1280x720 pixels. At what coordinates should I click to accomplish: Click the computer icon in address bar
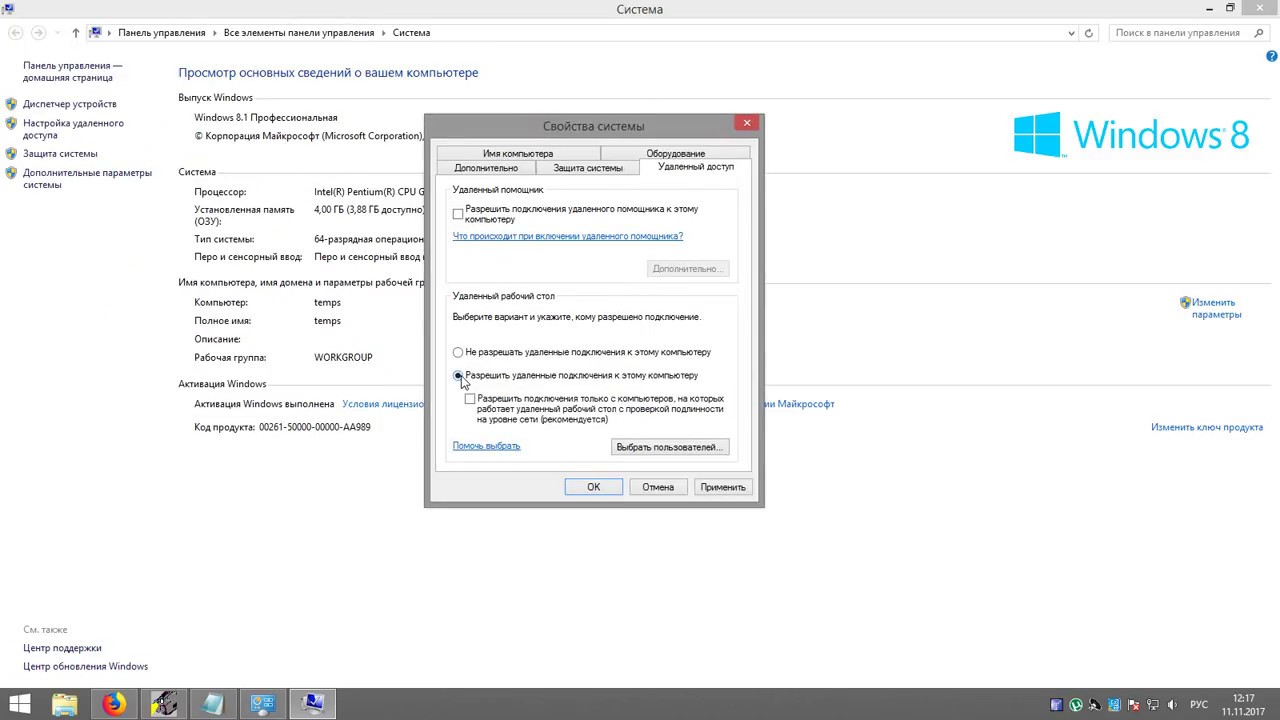click(x=96, y=33)
